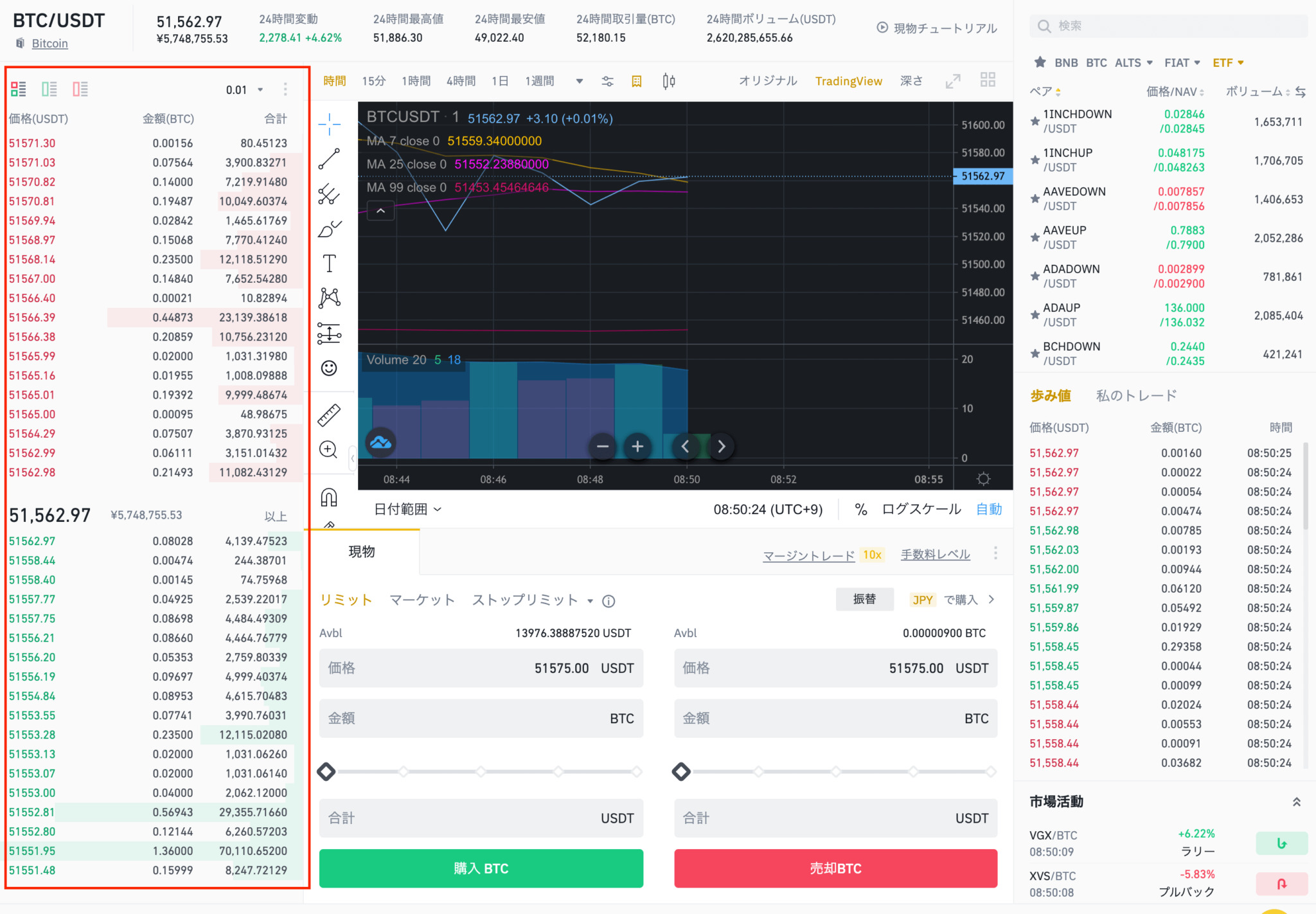
Task: Open the order book more options menu
Action: tap(285, 89)
